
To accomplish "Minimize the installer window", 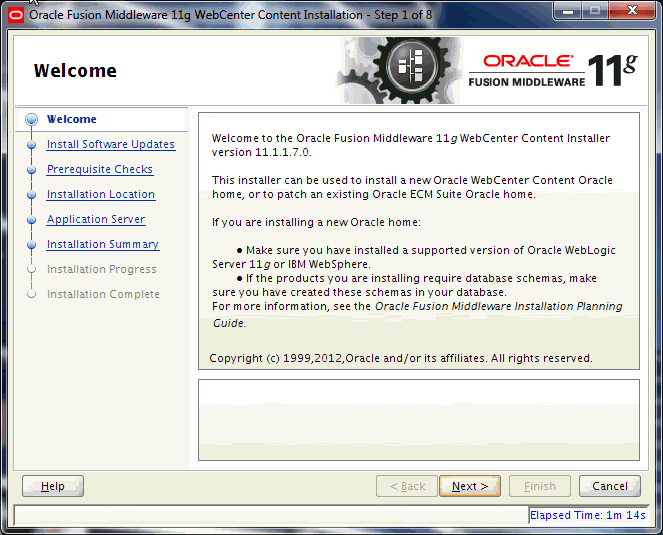I will 568,11.
